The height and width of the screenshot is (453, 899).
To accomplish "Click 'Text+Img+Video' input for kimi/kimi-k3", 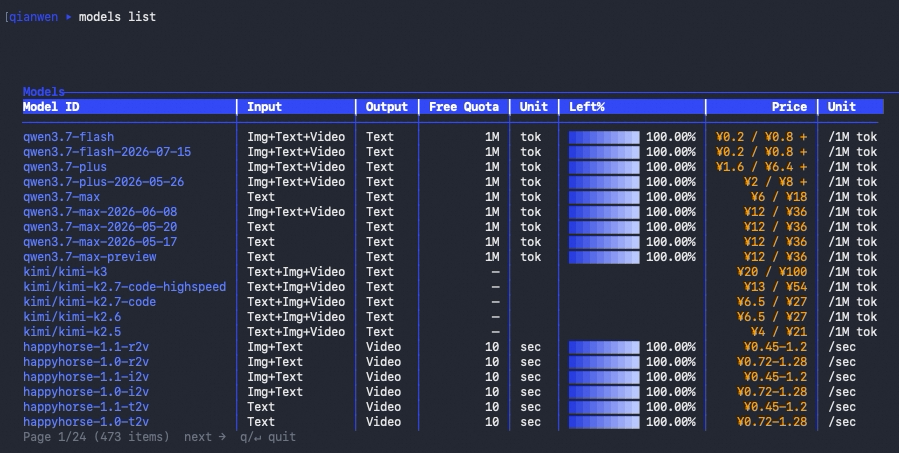I will point(296,272).
